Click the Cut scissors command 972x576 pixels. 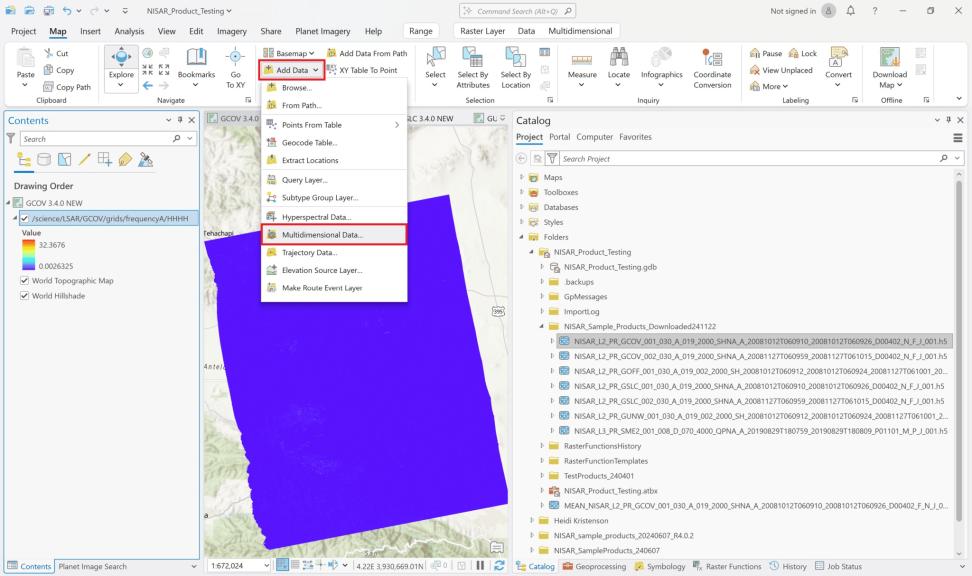coord(56,53)
